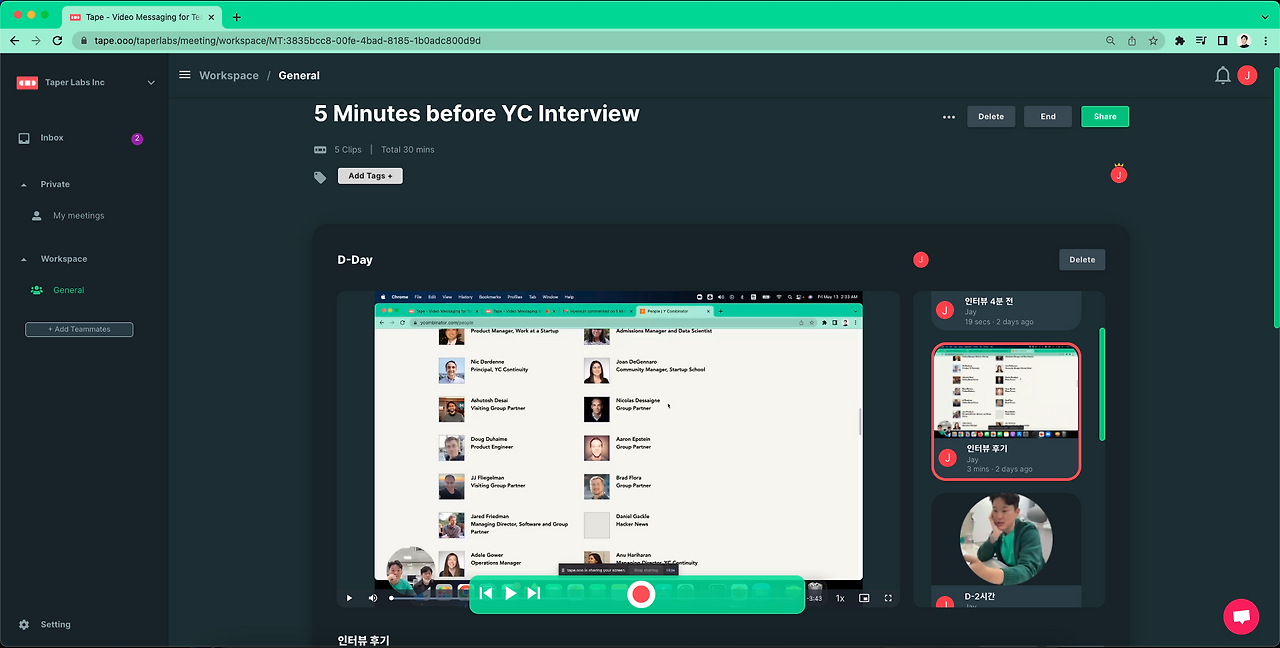Select the D-2시간 clip thumbnail

[1006, 539]
